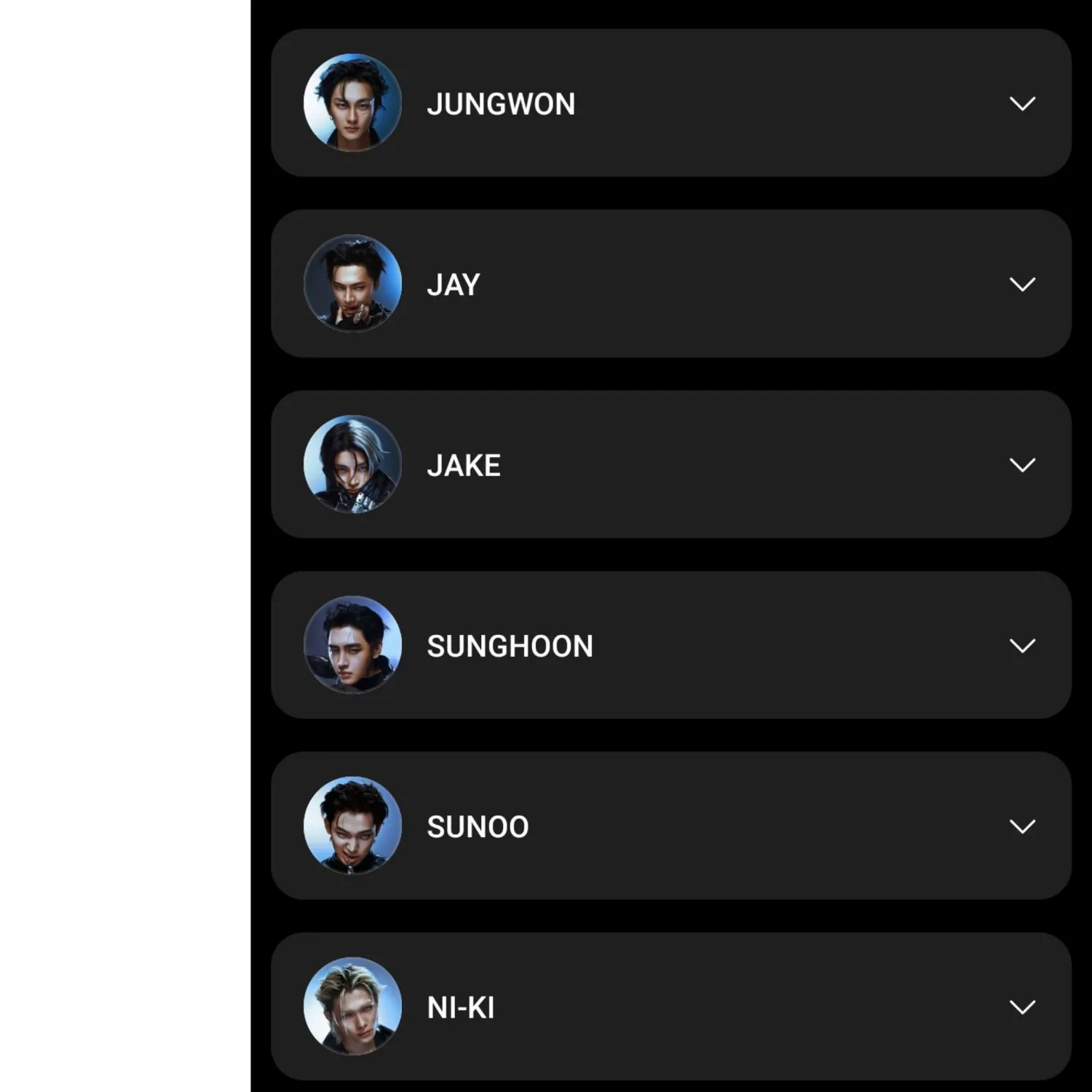Screen dimensions: 1092x1092
Task: Expand the JUNGWON chevron arrow
Action: (1022, 103)
